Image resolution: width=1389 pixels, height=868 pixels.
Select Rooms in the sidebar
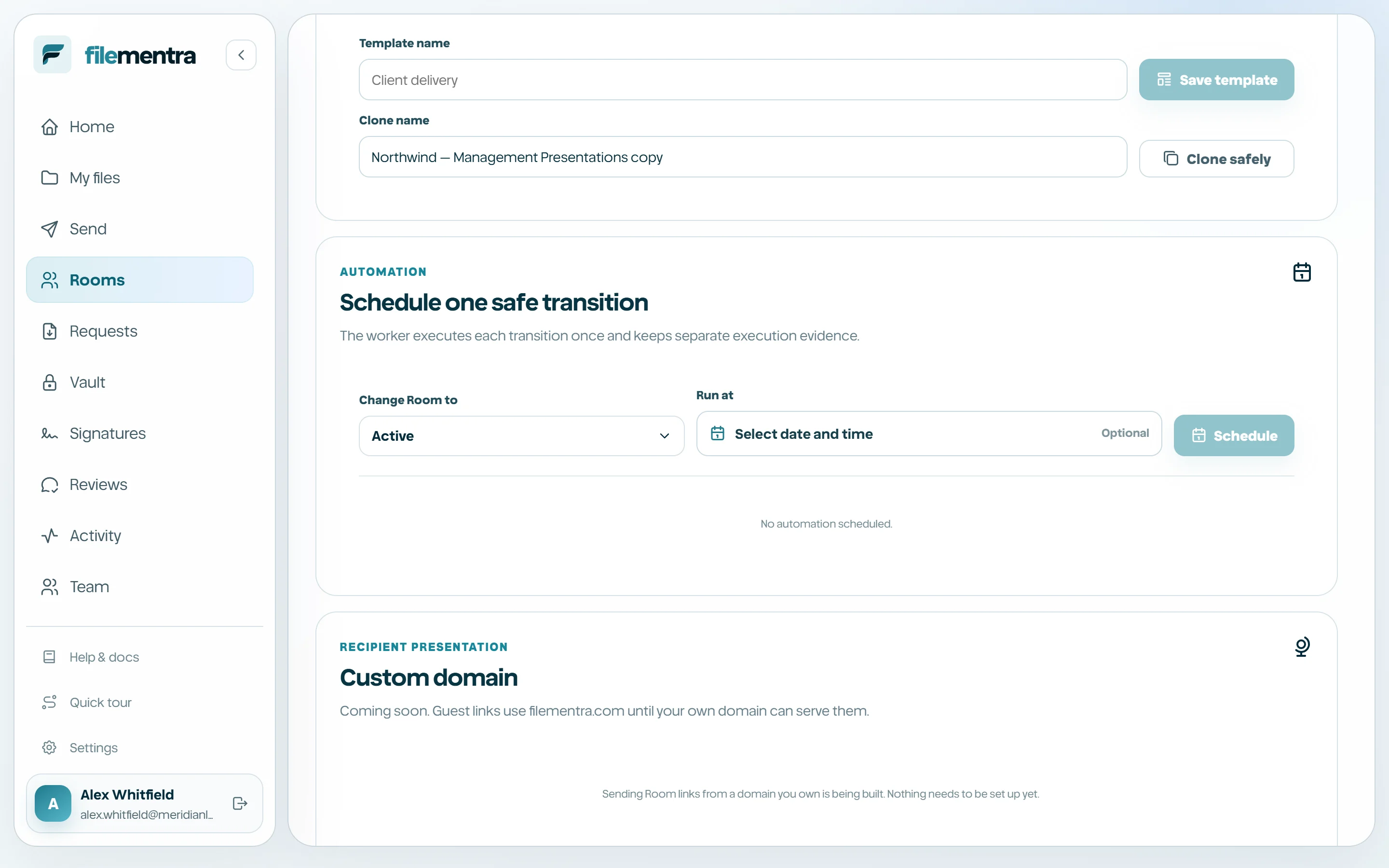coord(139,280)
